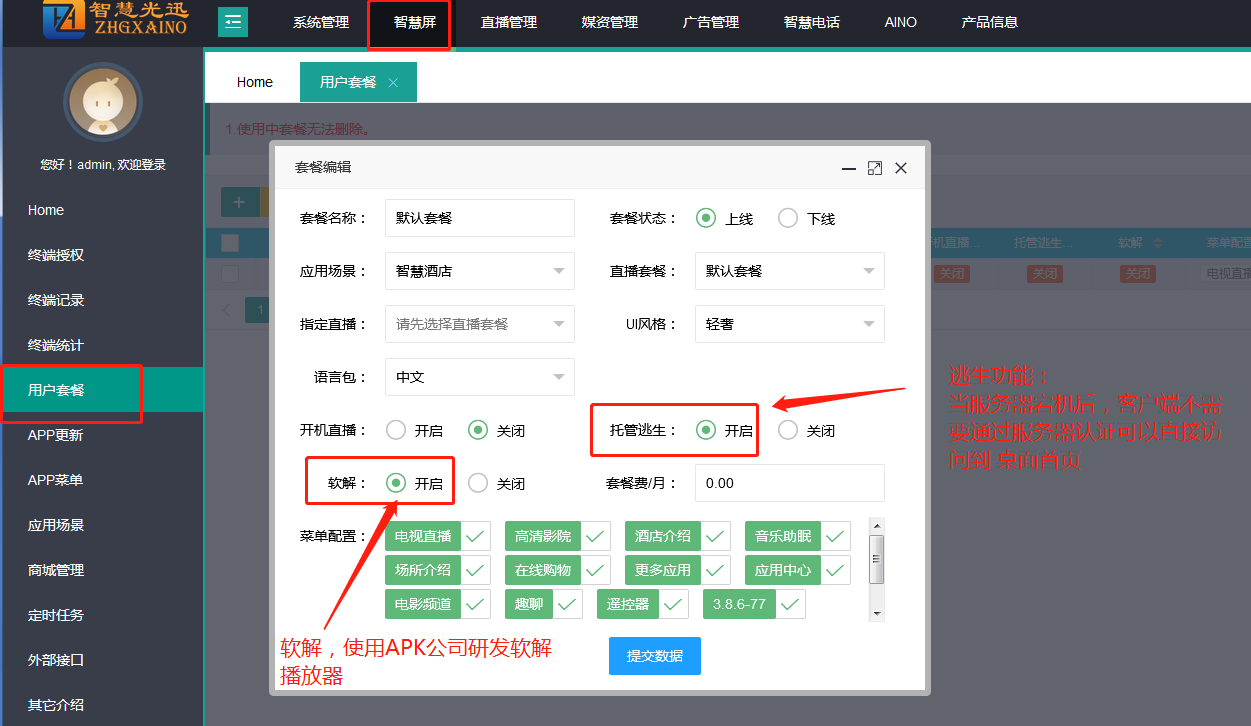This screenshot has width=1251, height=726.
Task: Open 直播管理 in the top menu
Action: pyautogui.click(x=509, y=23)
